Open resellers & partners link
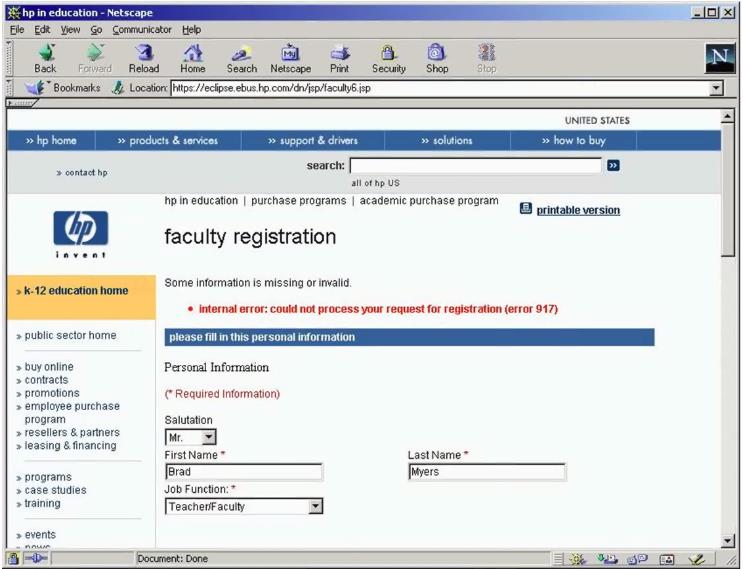The image size is (743, 569). pos(72,433)
